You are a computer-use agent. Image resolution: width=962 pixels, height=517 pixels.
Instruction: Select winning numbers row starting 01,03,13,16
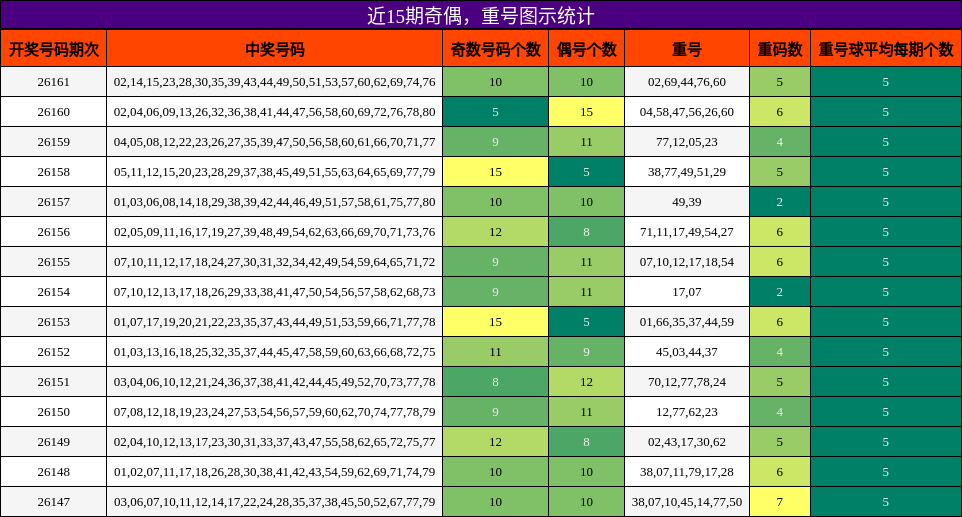click(274, 352)
